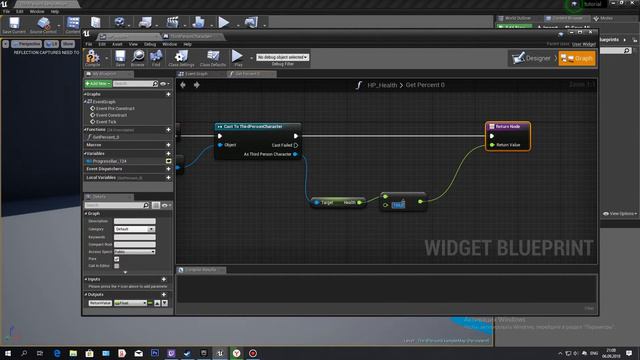The width and height of the screenshot is (640, 360).
Task: Open the output type dropdown (Float)
Action: coord(130,303)
